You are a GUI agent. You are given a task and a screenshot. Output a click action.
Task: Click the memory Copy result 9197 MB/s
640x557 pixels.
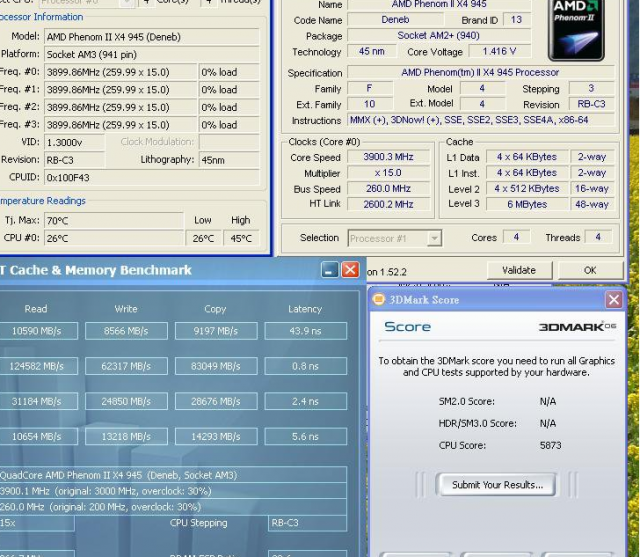click(x=216, y=331)
